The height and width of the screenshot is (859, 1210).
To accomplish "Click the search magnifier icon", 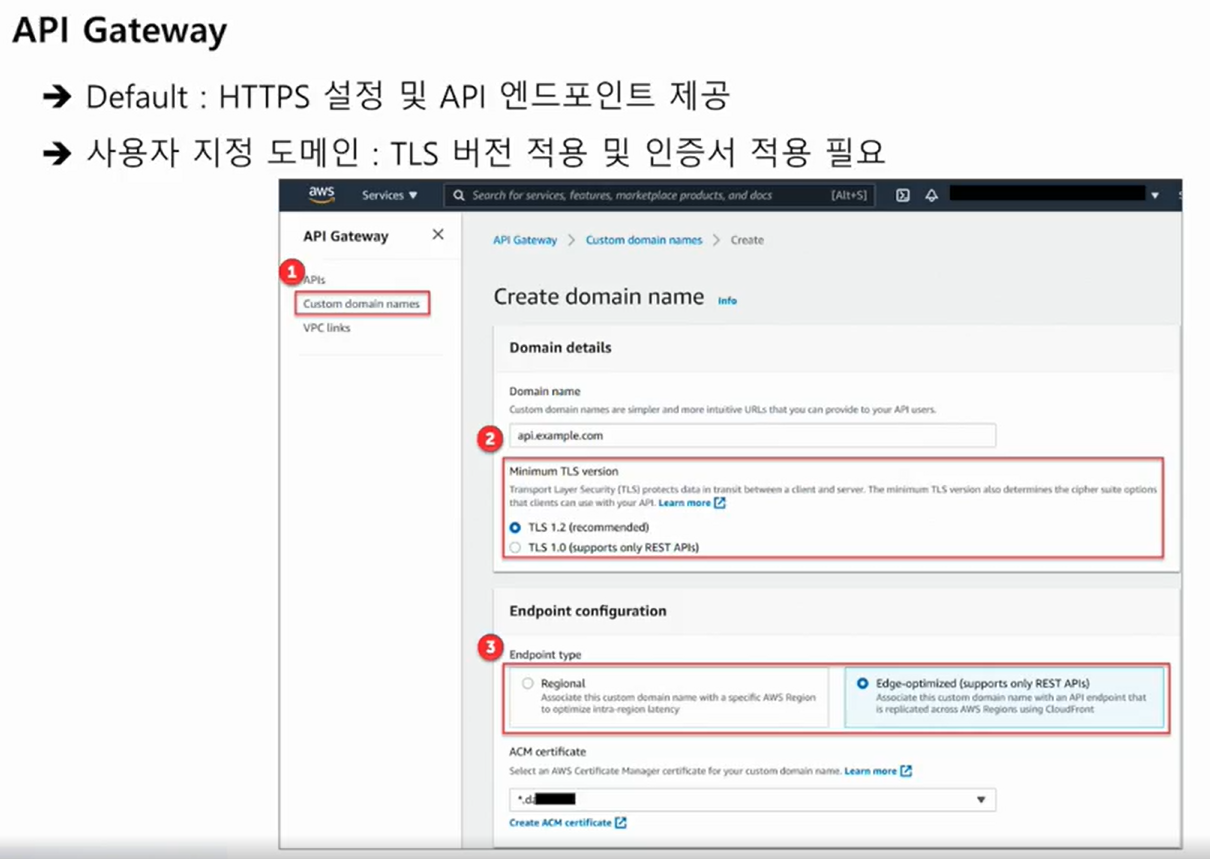I will [456, 195].
